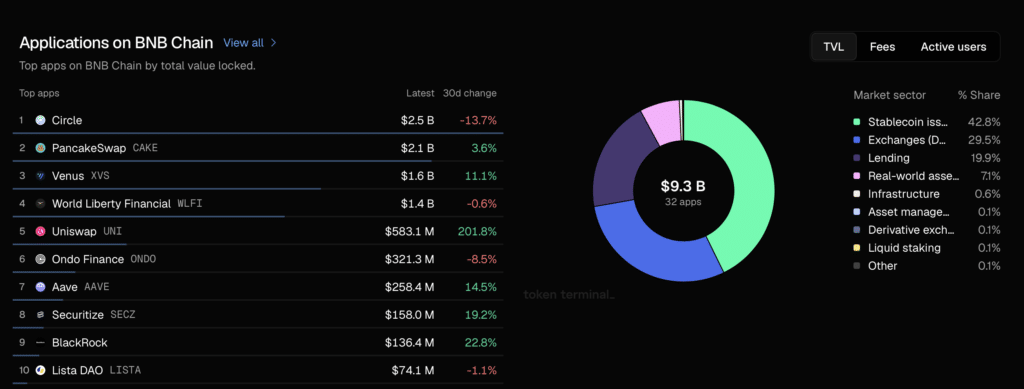Click the Real-world assets pink legend swatch
This screenshot has height=389, width=1024.
point(857,176)
